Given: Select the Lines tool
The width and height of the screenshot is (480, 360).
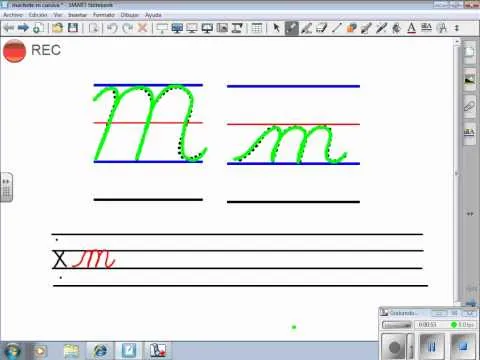Looking at the screenshot, I should click(x=336, y=28).
